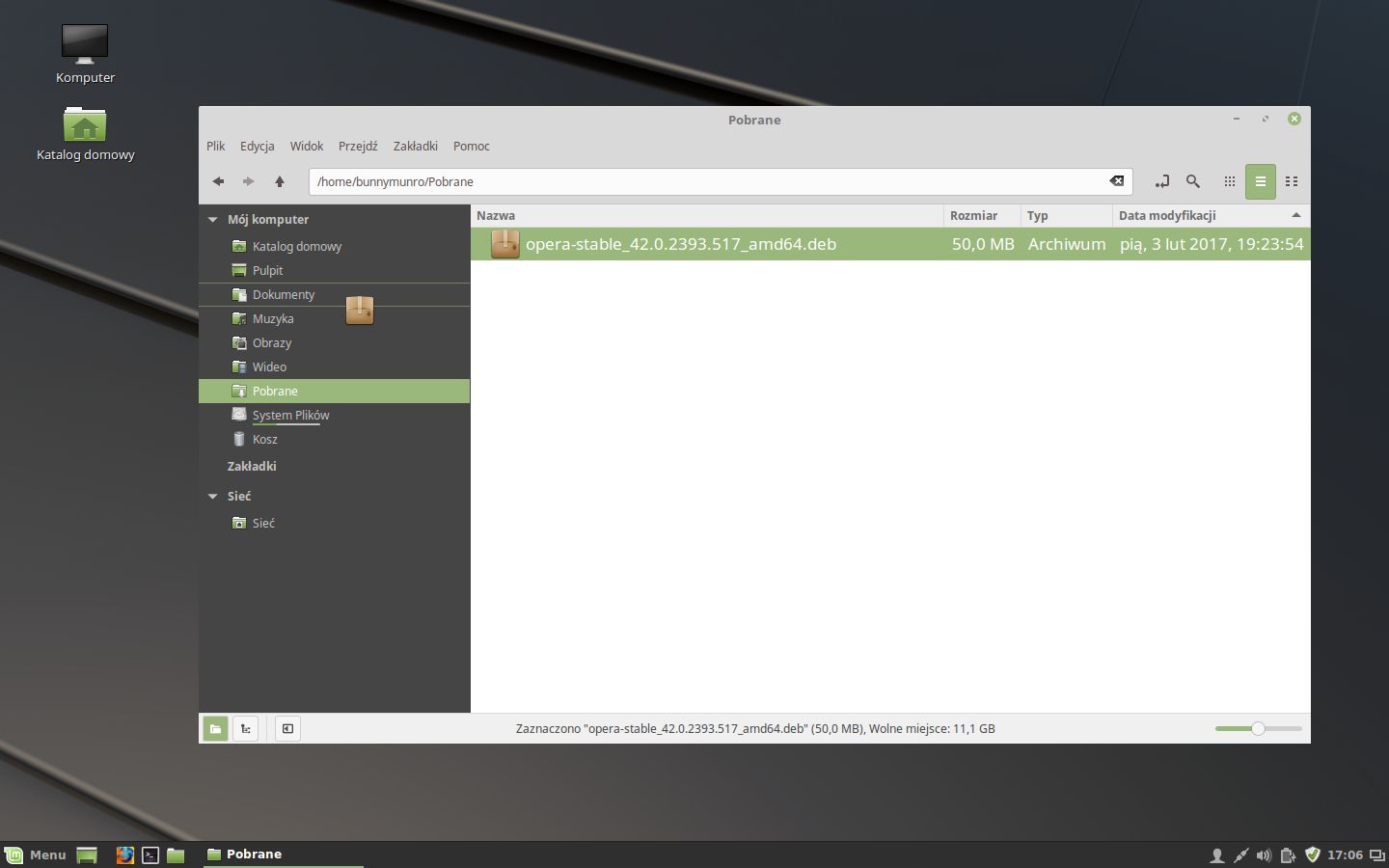Viewport: 1389px width, 868px height.
Task: Open the clock showing 17:06
Action: pos(1345,855)
